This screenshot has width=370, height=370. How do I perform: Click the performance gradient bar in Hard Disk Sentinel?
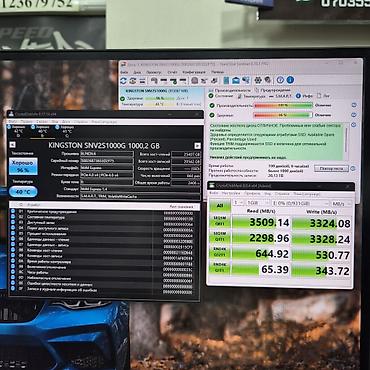tap(283, 106)
